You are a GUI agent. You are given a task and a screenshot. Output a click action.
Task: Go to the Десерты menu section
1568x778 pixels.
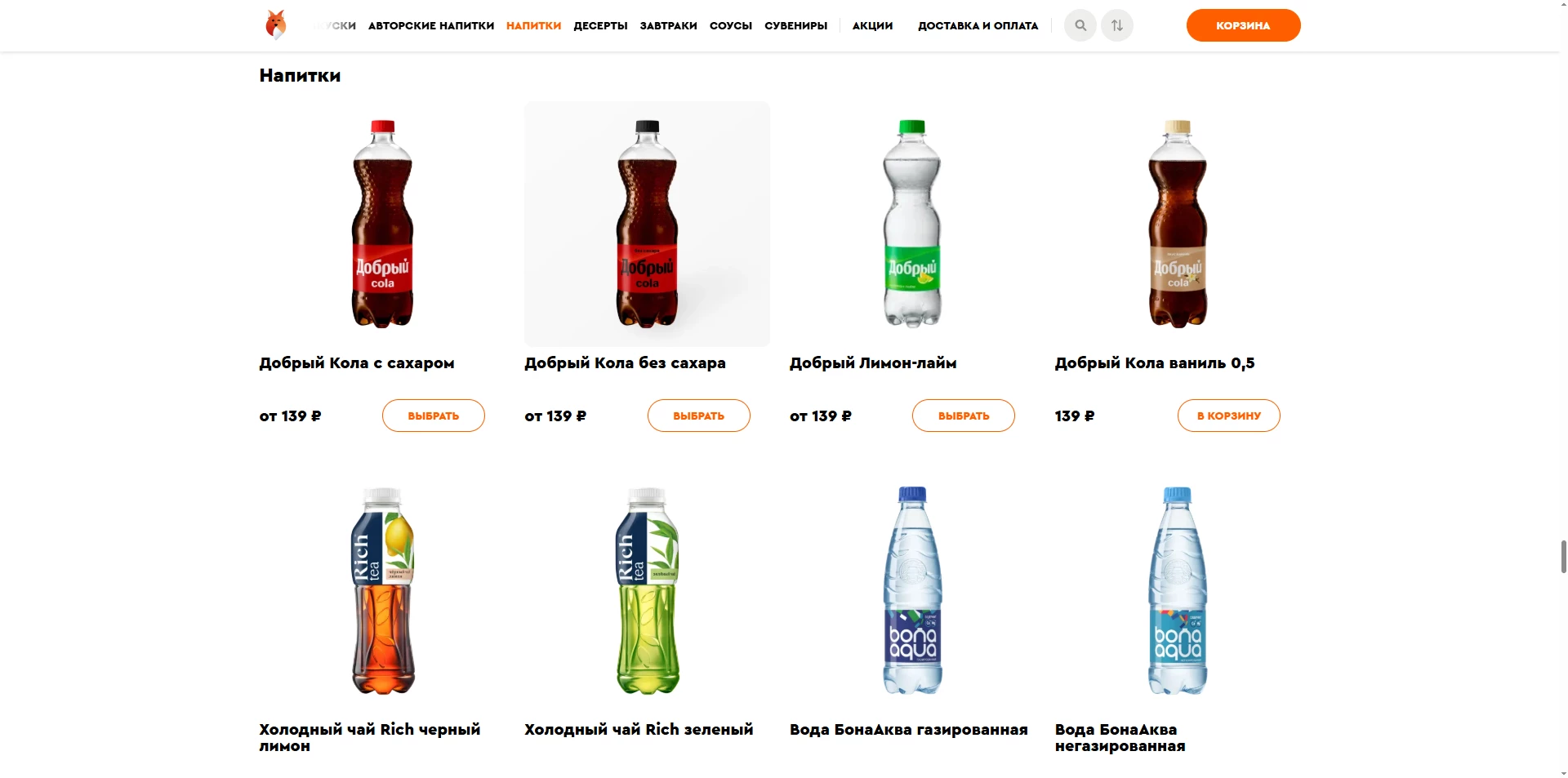click(600, 26)
